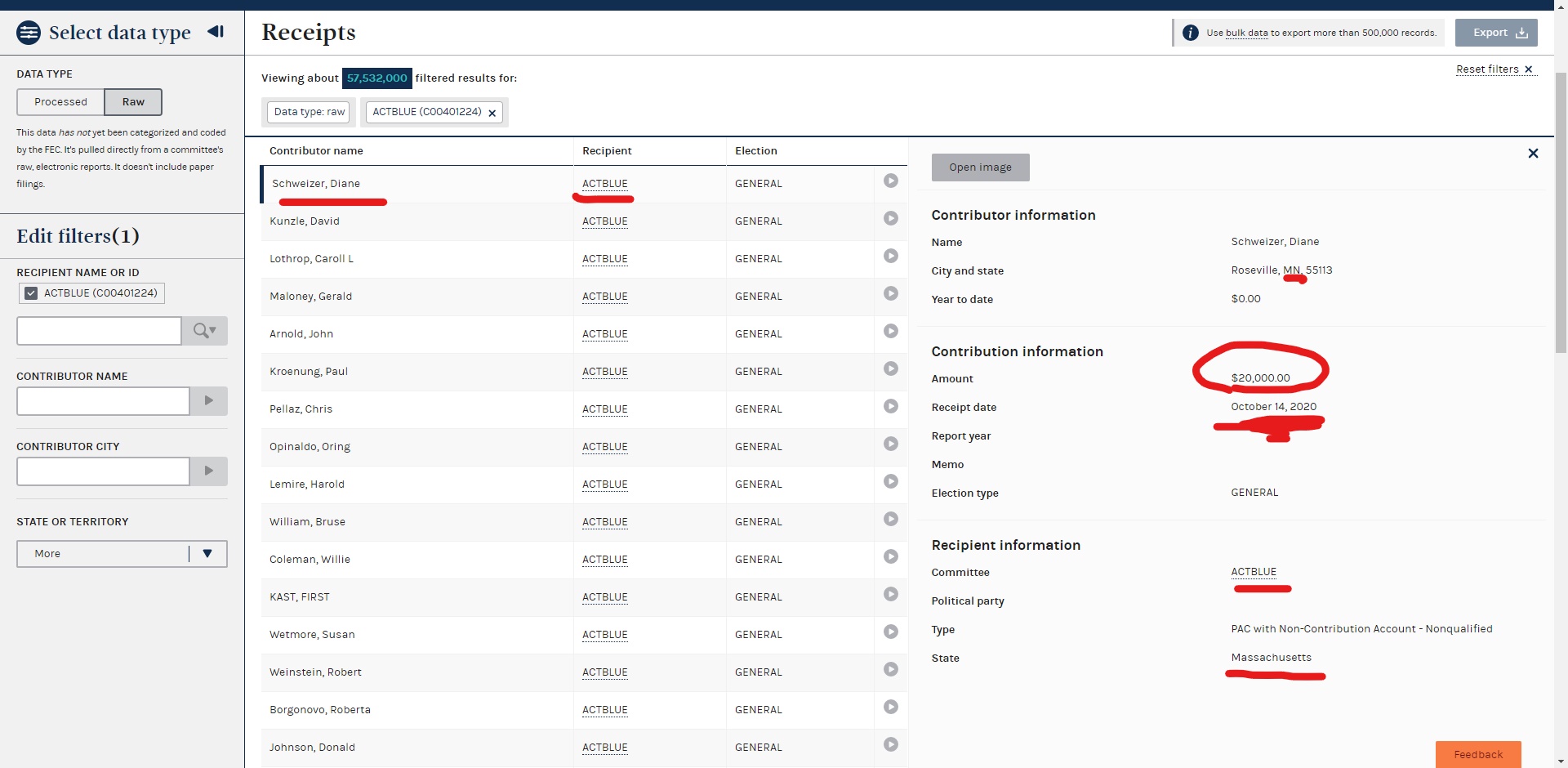This screenshot has width=1568, height=768.
Task: Expand details arrow for Lemire, Harold row
Action: [x=891, y=481]
